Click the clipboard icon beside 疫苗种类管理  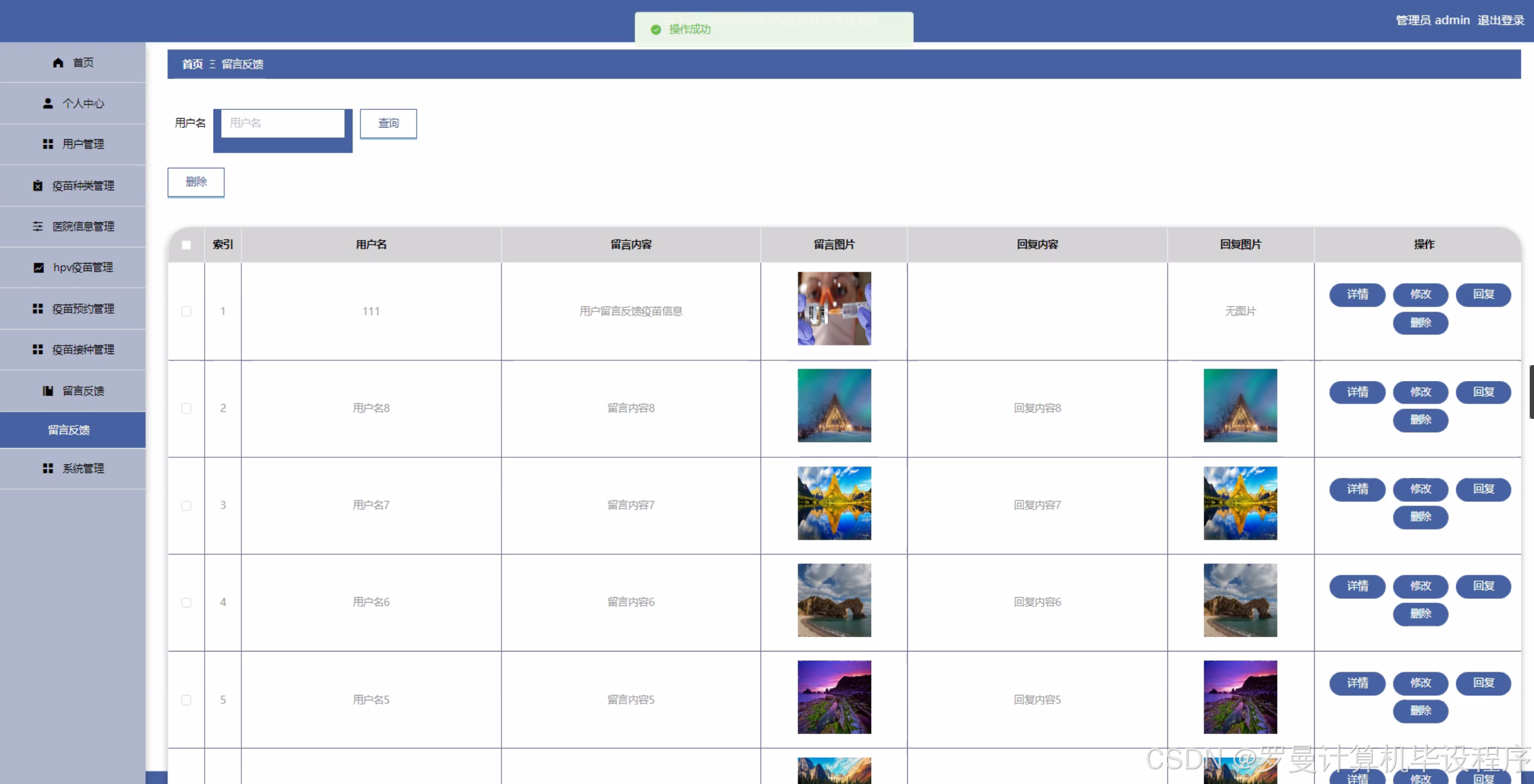(38, 186)
